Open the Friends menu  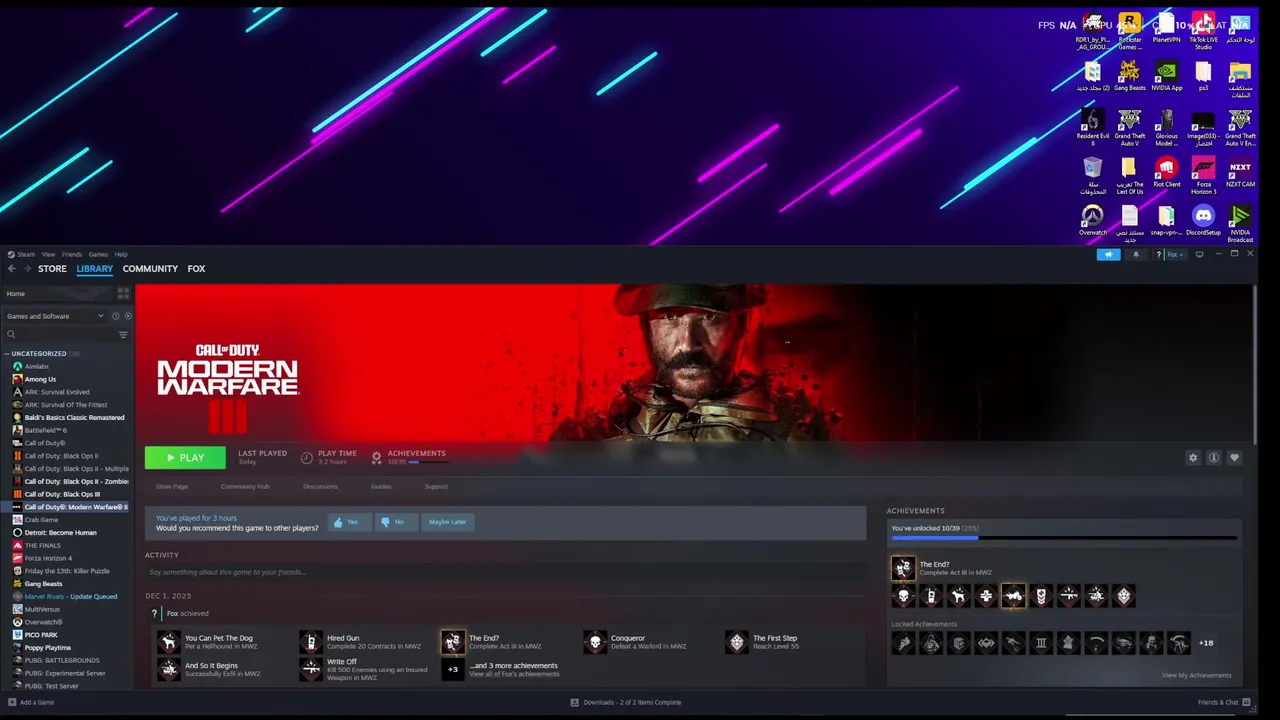[x=72, y=255]
